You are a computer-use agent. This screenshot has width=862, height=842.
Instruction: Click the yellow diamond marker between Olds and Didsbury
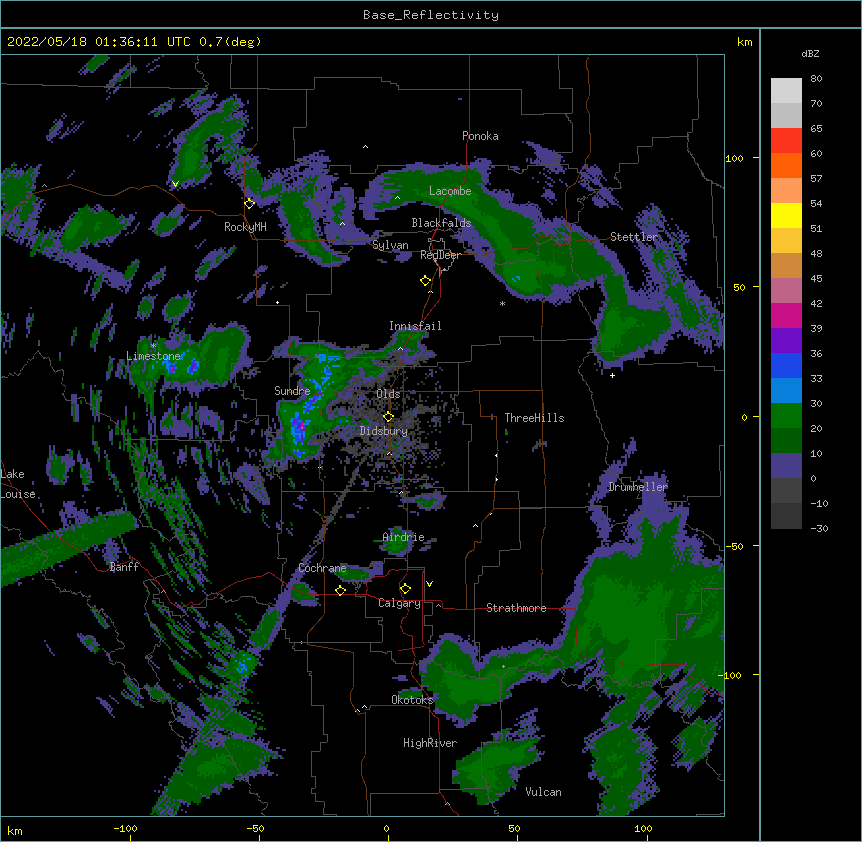(388, 416)
